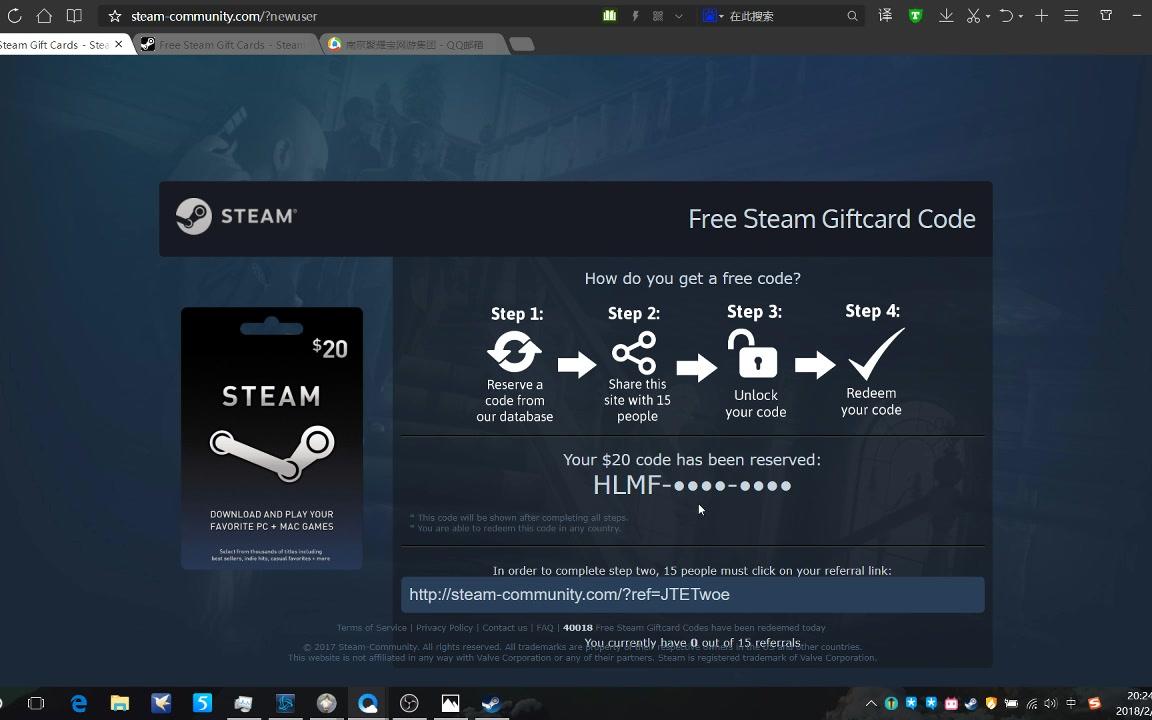1152x720 pixels.
Task: Open the blue '5' app on taskbar
Action: click(x=202, y=703)
